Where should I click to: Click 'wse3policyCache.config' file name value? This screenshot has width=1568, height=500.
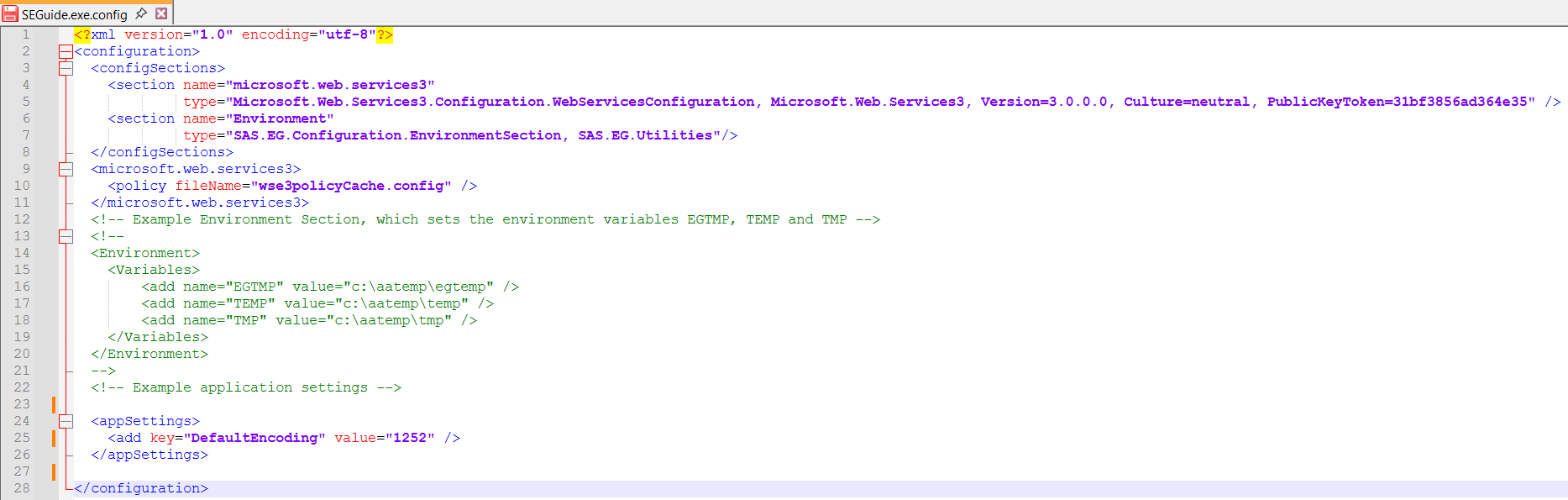tap(351, 186)
